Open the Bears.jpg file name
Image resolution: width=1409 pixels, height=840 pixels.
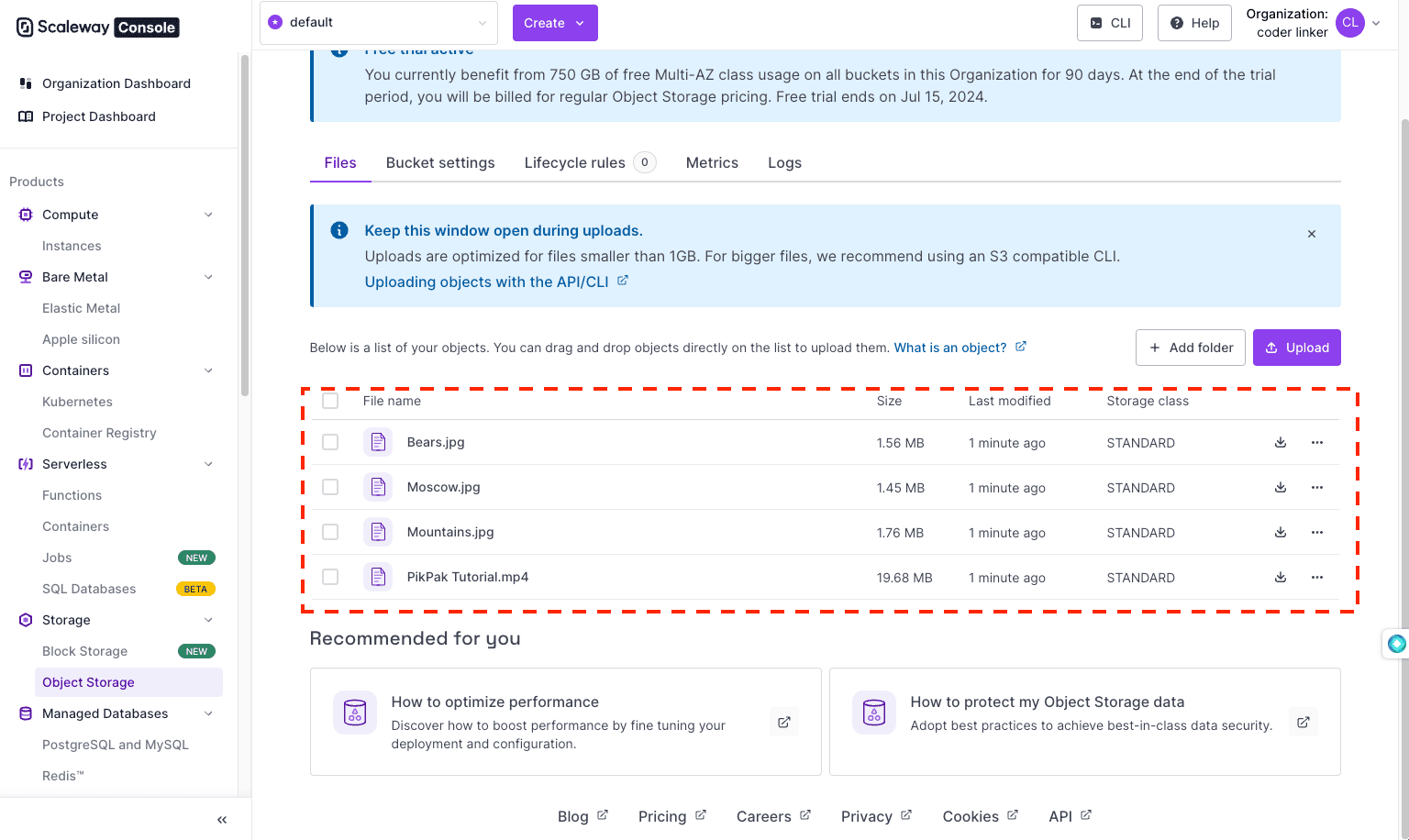point(436,442)
